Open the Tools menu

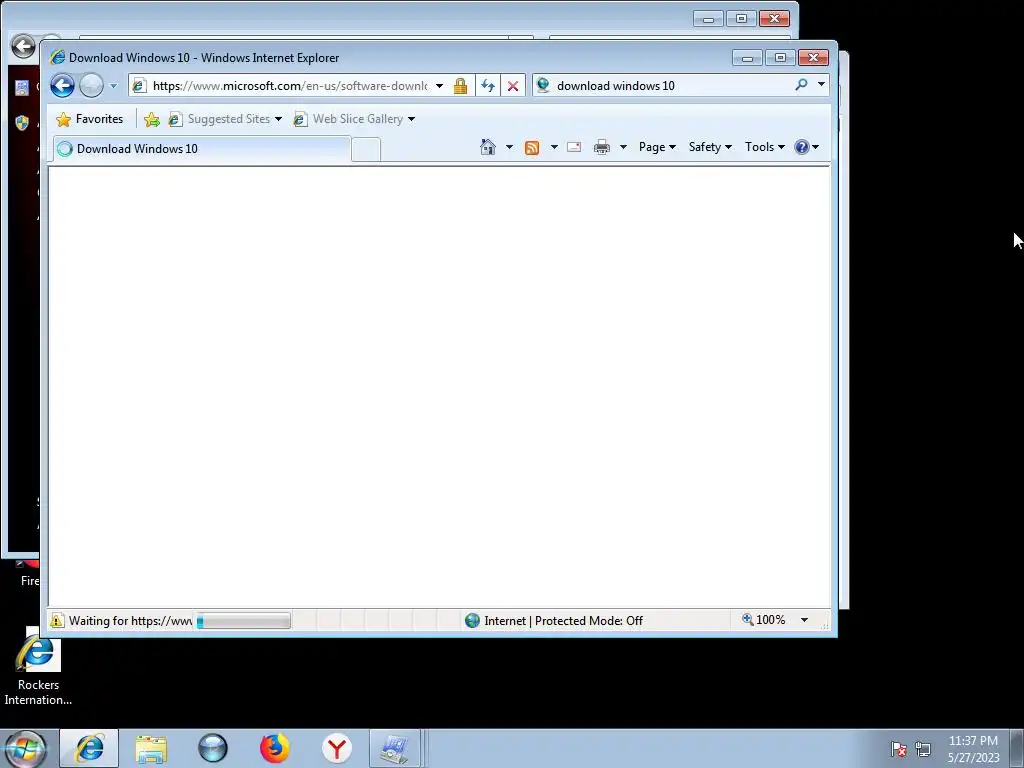point(765,147)
